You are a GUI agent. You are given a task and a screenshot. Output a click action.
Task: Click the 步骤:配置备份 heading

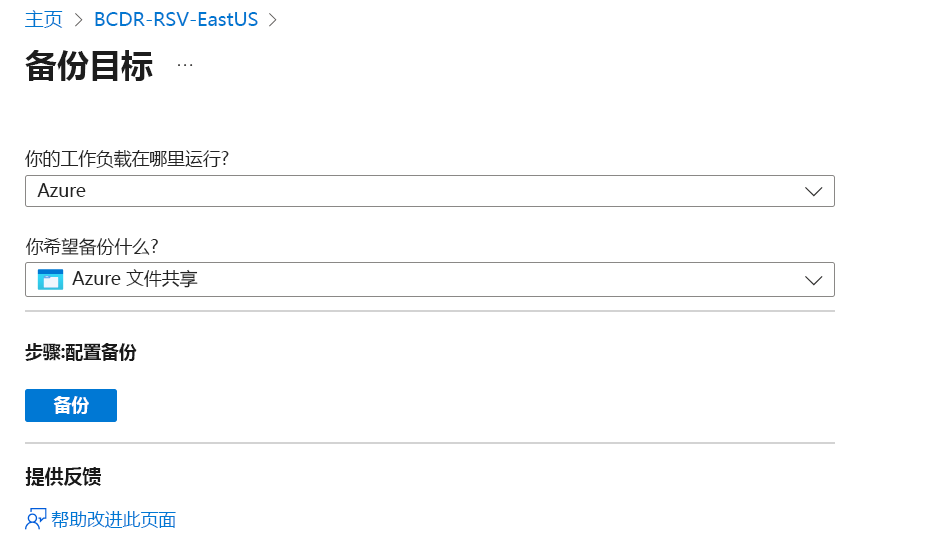point(81,352)
